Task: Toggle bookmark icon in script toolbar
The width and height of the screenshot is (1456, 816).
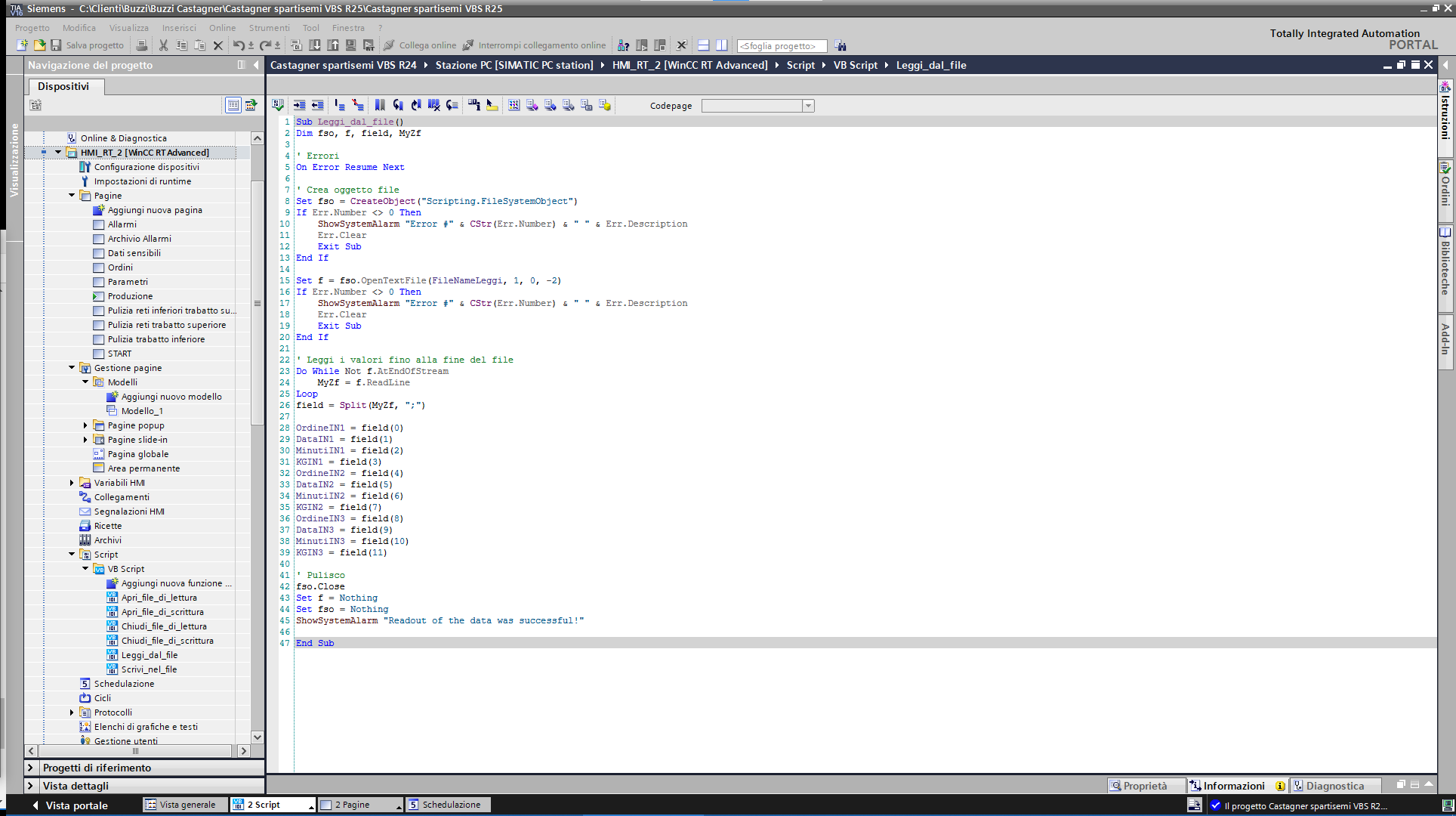Action: coord(380,106)
